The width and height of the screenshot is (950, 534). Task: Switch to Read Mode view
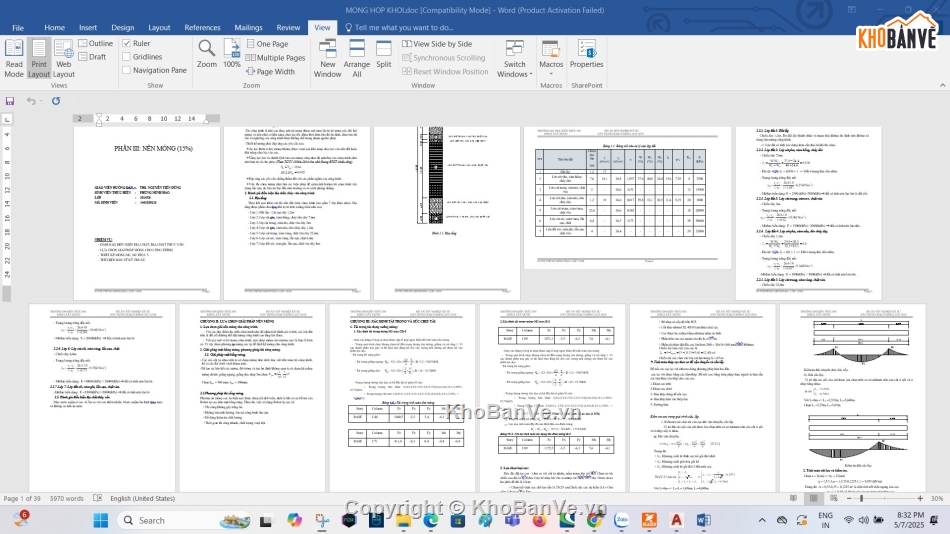(x=13, y=59)
